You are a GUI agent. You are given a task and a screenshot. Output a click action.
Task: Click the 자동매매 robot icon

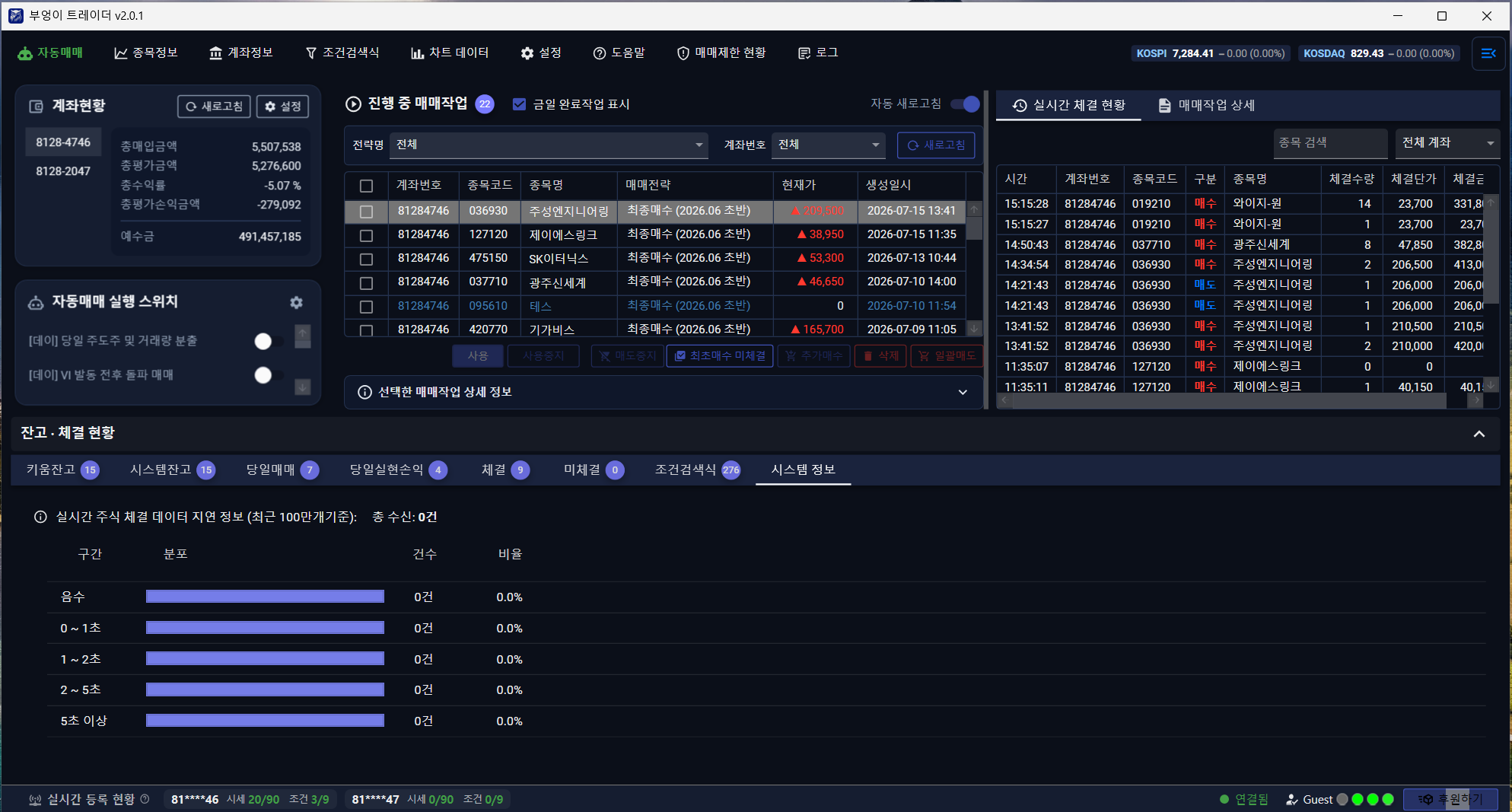tap(25, 53)
